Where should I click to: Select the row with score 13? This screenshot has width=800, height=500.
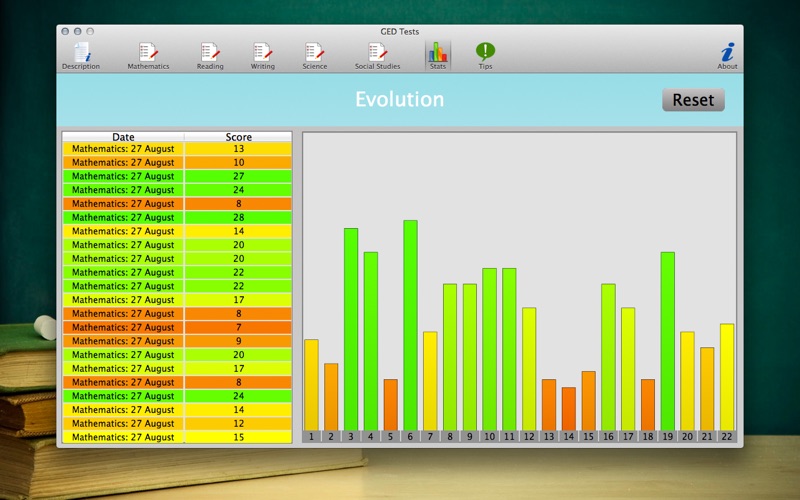click(177, 148)
